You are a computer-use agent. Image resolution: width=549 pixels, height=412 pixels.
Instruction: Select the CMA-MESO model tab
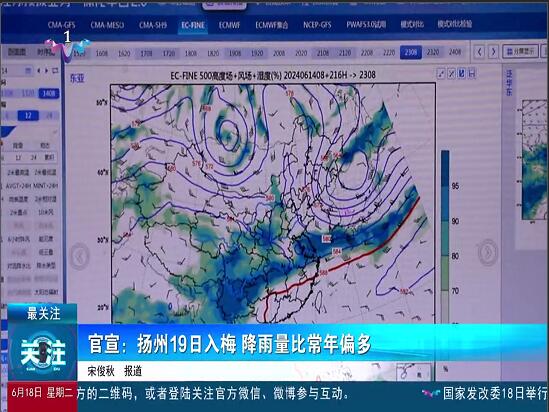click(x=107, y=25)
